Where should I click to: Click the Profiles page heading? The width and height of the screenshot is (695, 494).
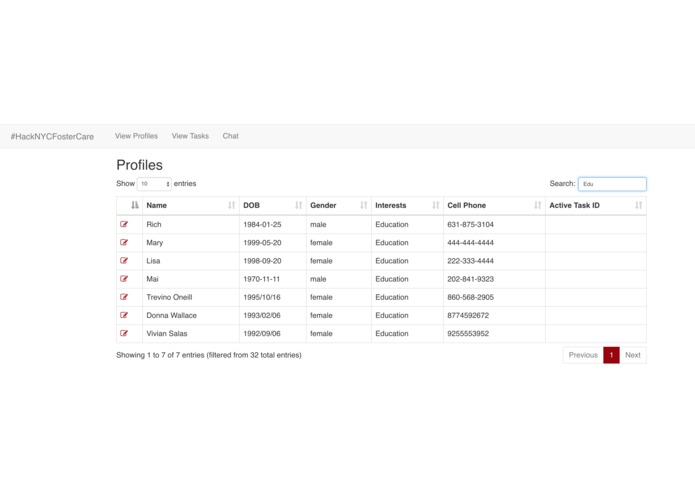click(140, 165)
